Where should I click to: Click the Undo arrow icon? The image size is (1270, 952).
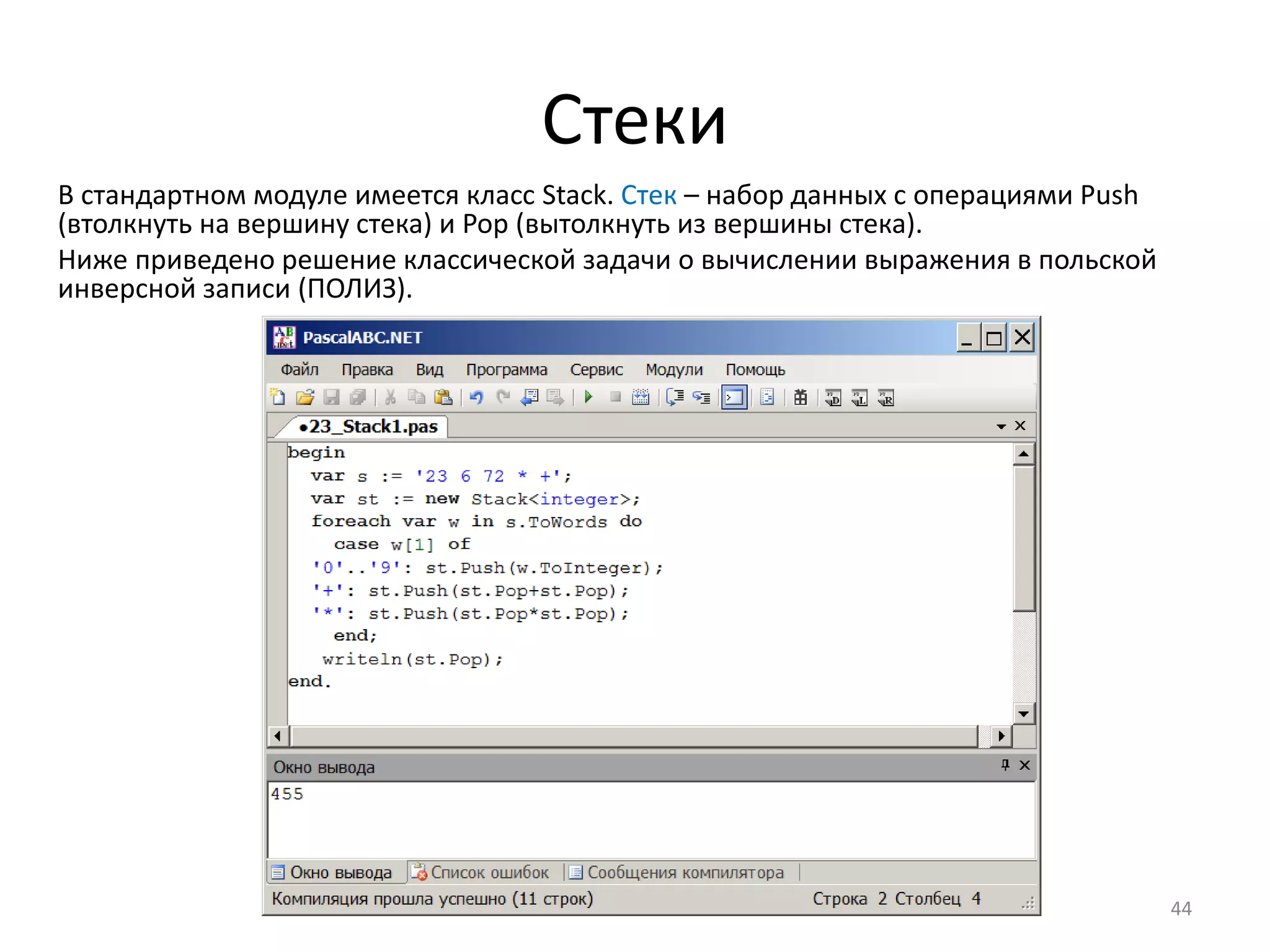tap(476, 397)
